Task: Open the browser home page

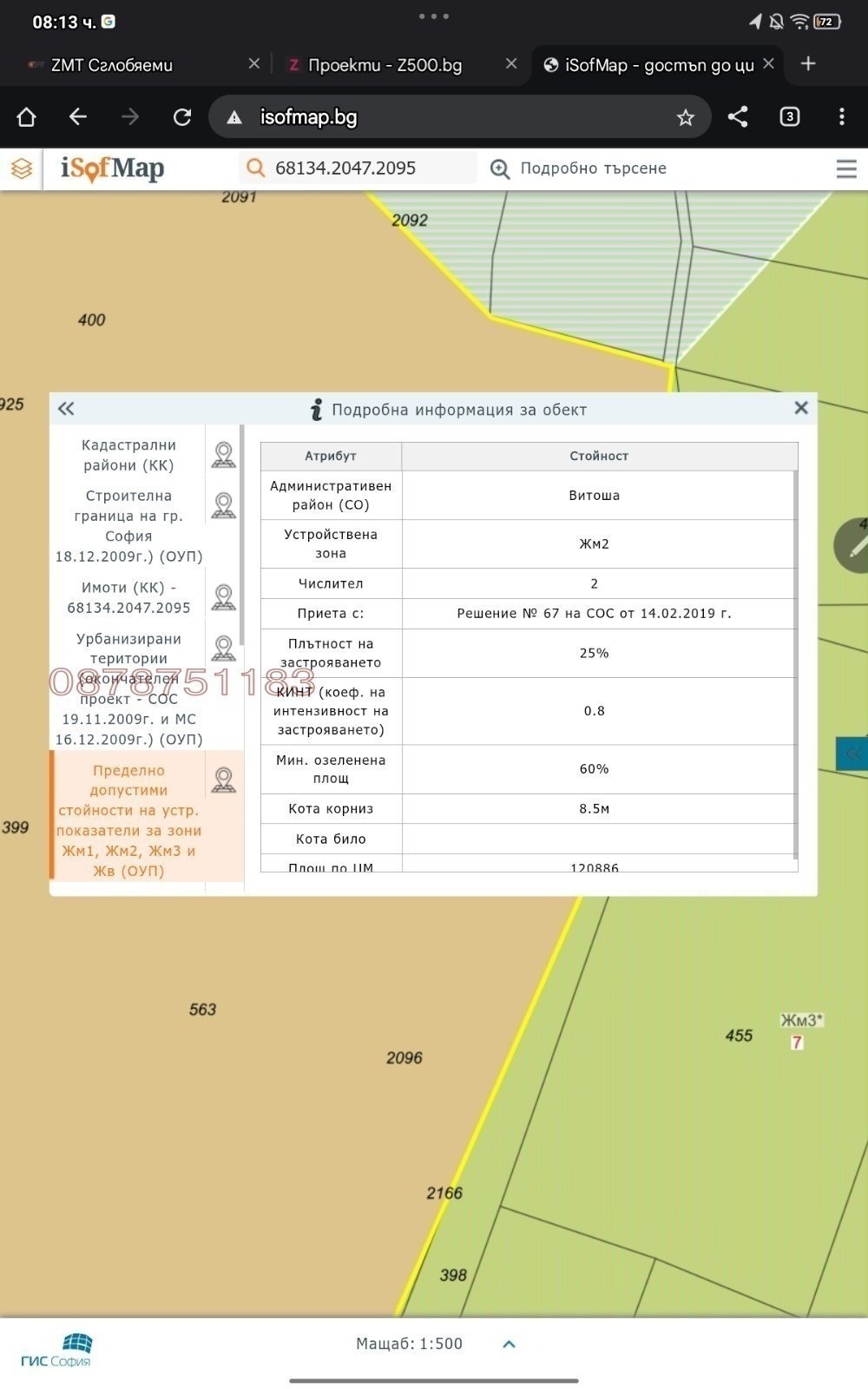Action: (x=26, y=117)
